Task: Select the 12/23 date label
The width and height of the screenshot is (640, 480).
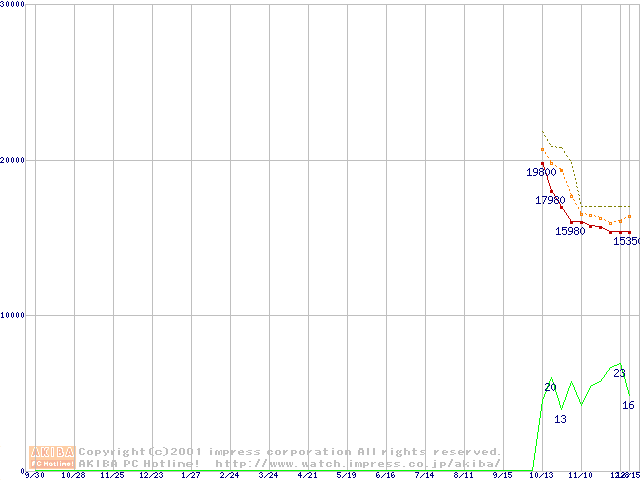Action: click(x=151, y=476)
